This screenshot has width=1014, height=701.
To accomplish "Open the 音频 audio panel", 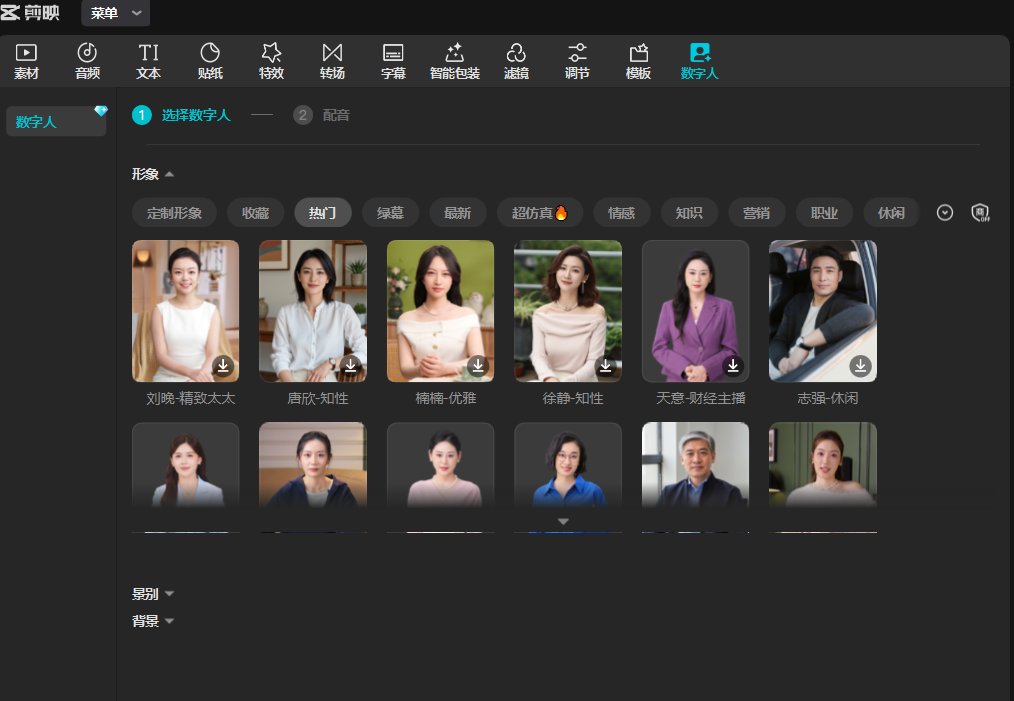I will click(x=87, y=61).
